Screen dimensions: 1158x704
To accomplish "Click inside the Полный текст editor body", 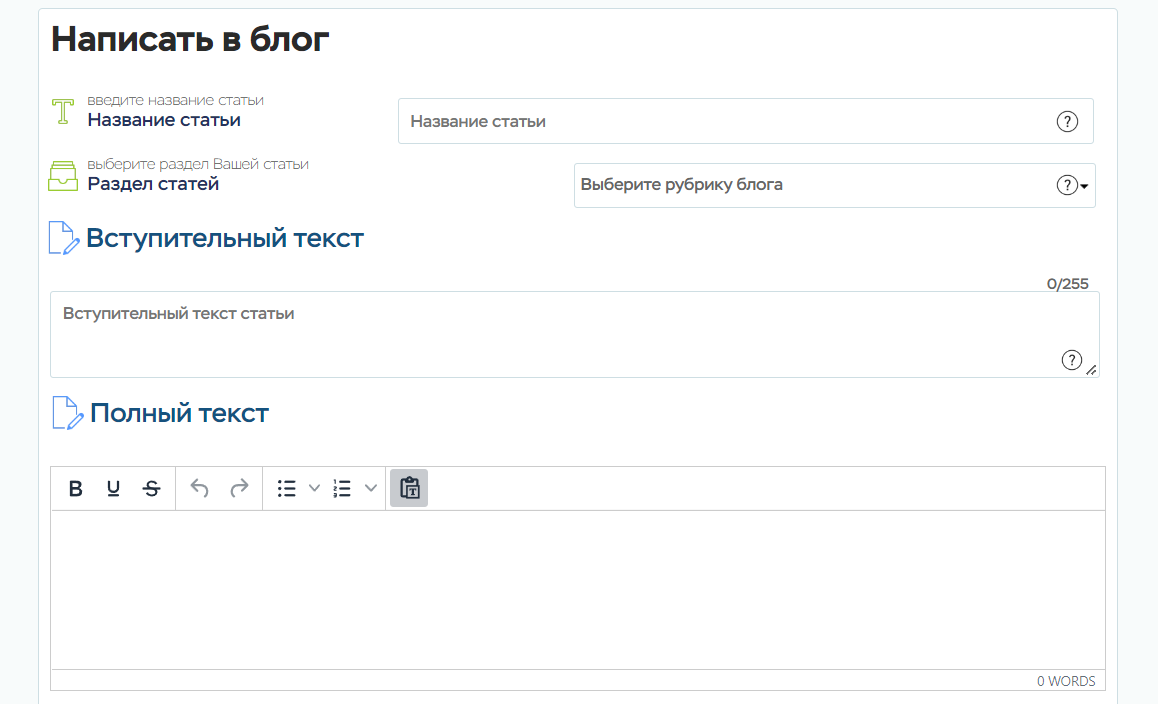I will [578, 590].
